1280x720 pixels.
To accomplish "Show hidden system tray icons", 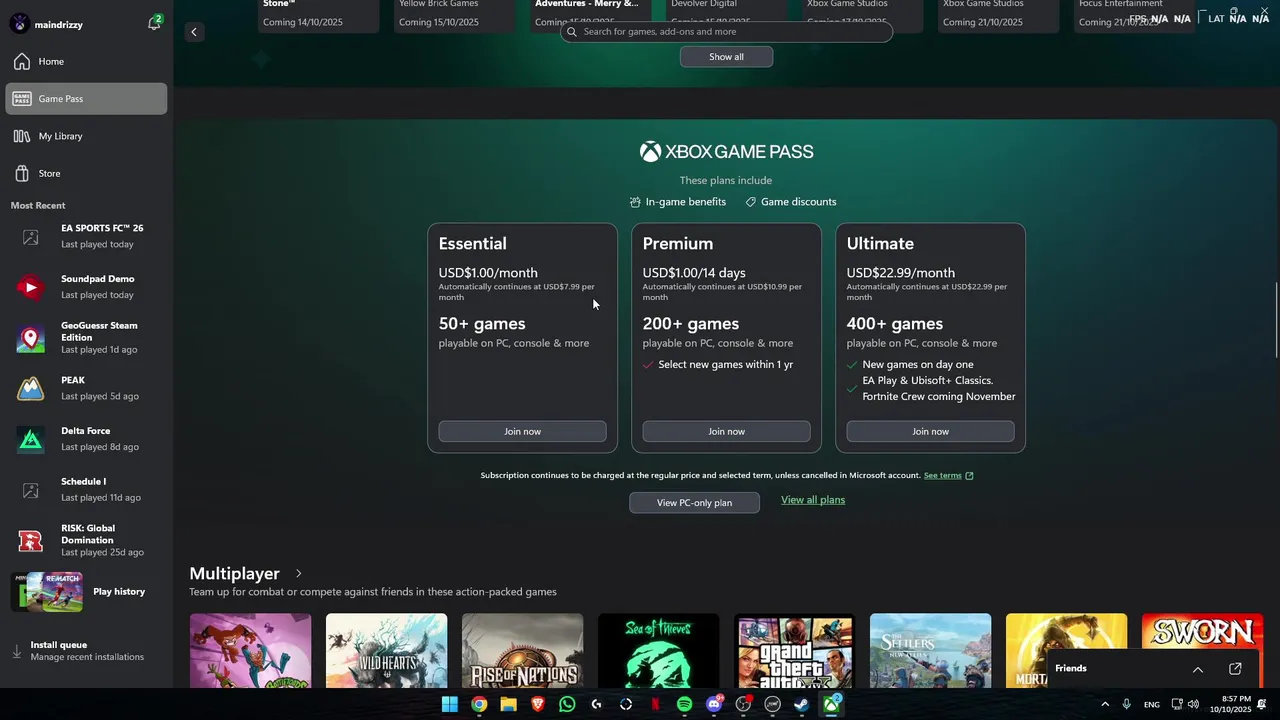I will pos(1105,704).
